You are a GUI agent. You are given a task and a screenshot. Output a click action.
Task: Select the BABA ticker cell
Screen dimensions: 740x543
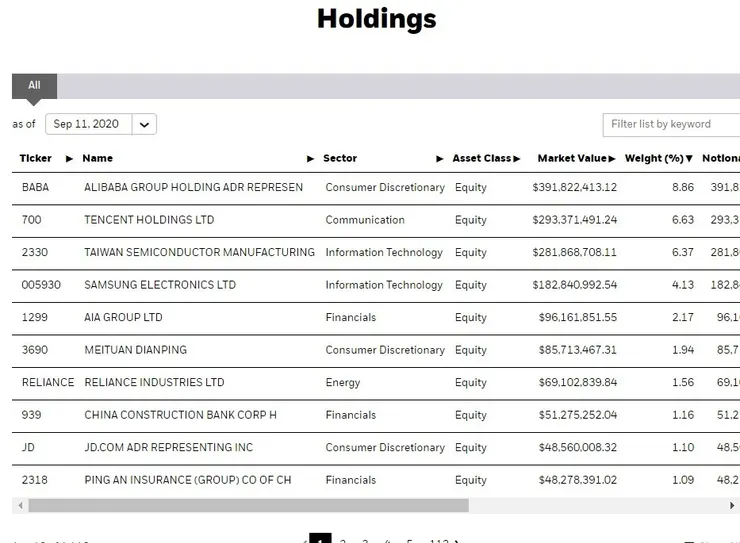[35, 187]
